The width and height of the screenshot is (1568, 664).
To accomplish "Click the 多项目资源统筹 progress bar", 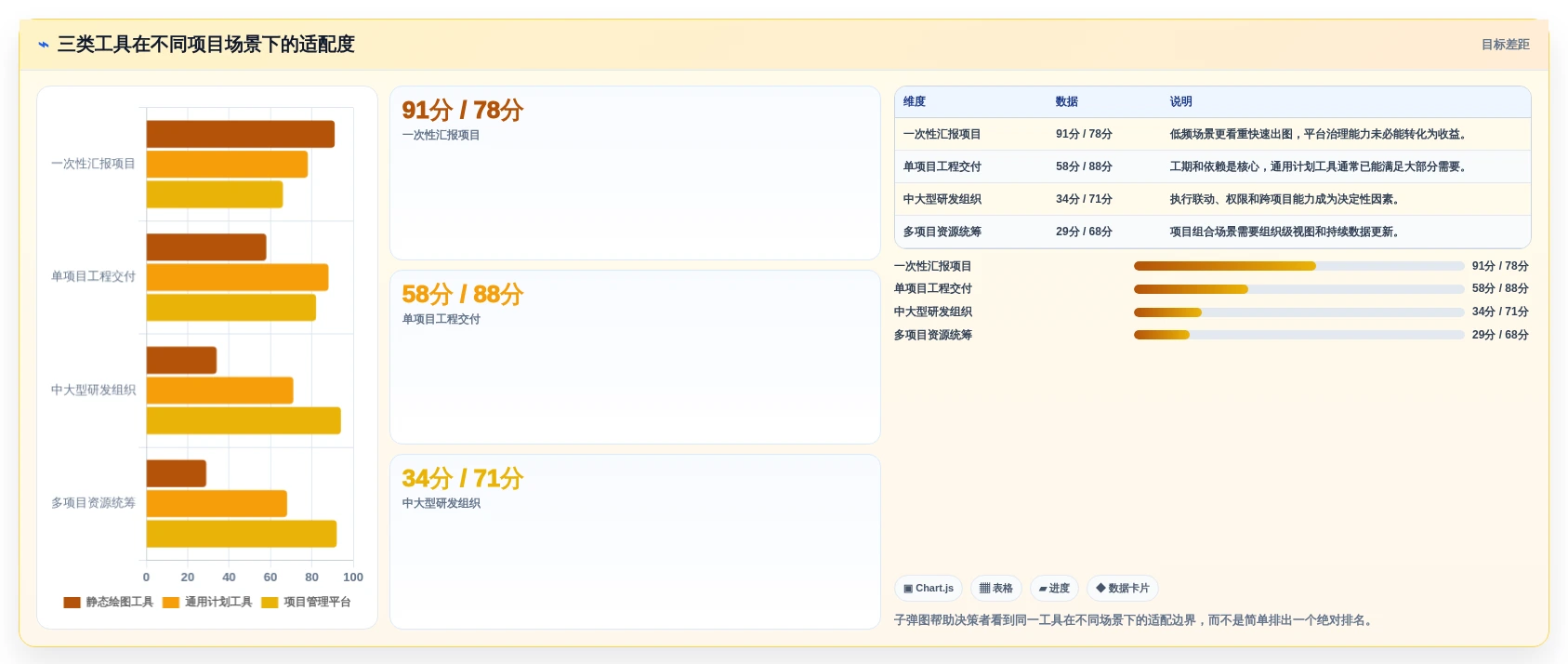I will [x=1298, y=336].
